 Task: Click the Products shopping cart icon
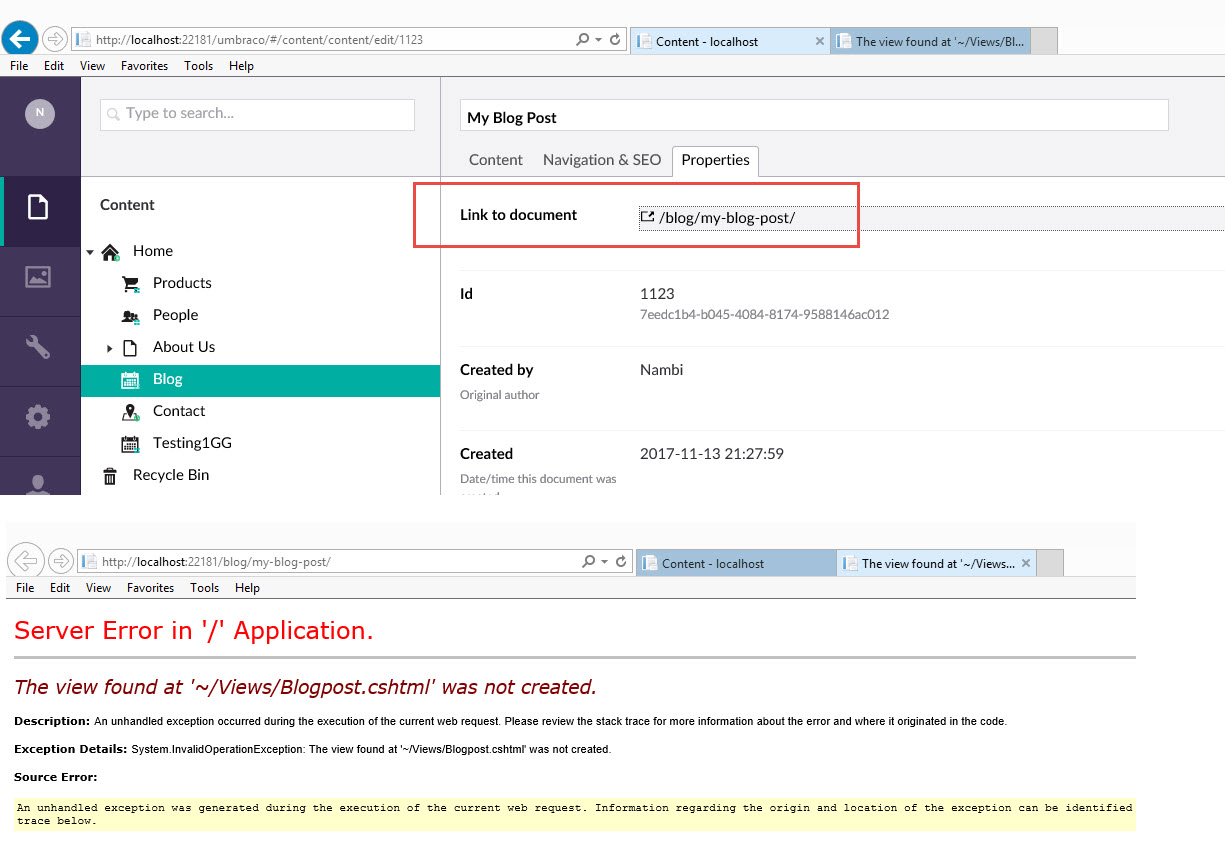click(x=130, y=284)
